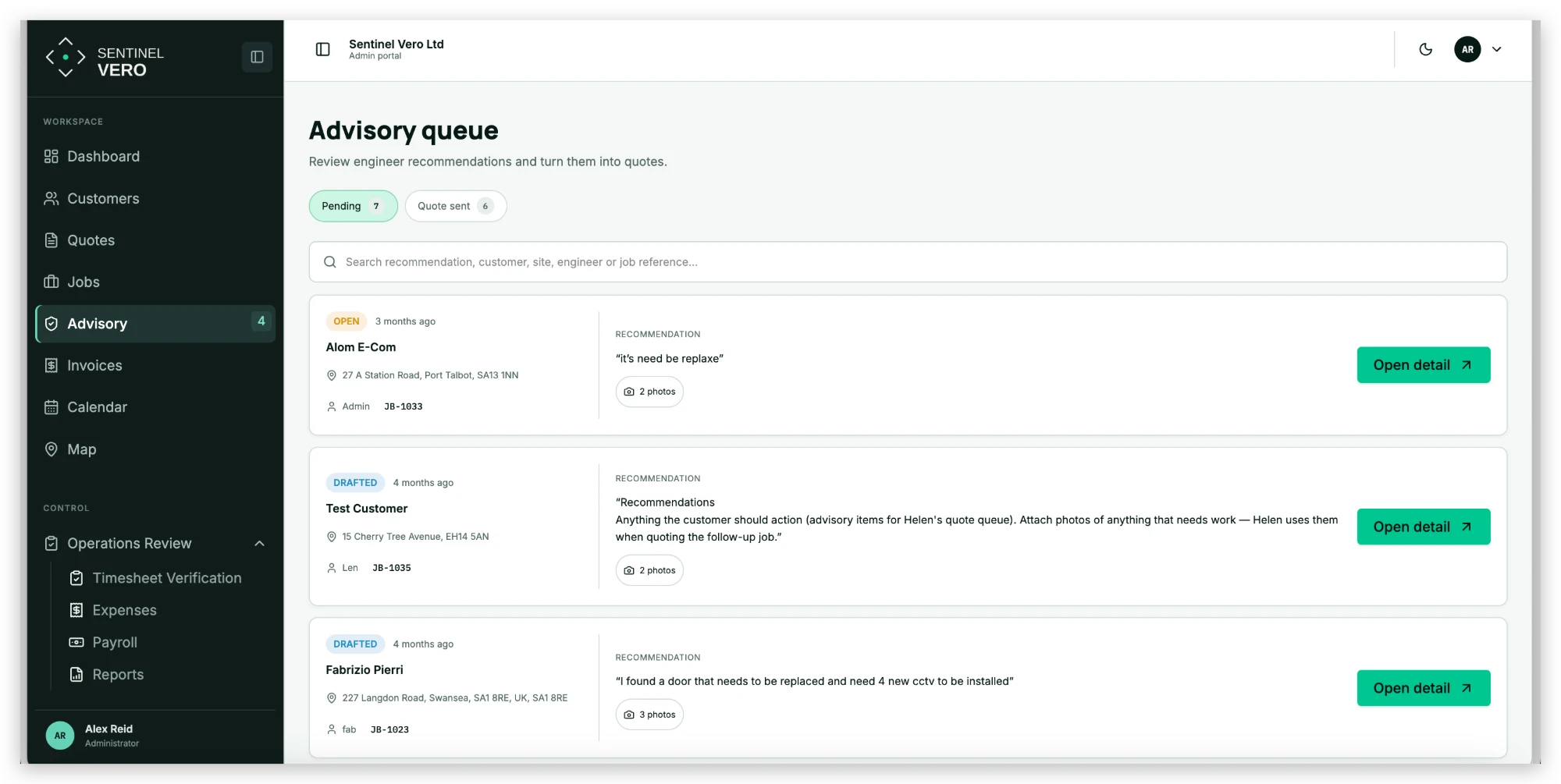Click the 15 Cherry Tree Avenue address

tap(415, 537)
